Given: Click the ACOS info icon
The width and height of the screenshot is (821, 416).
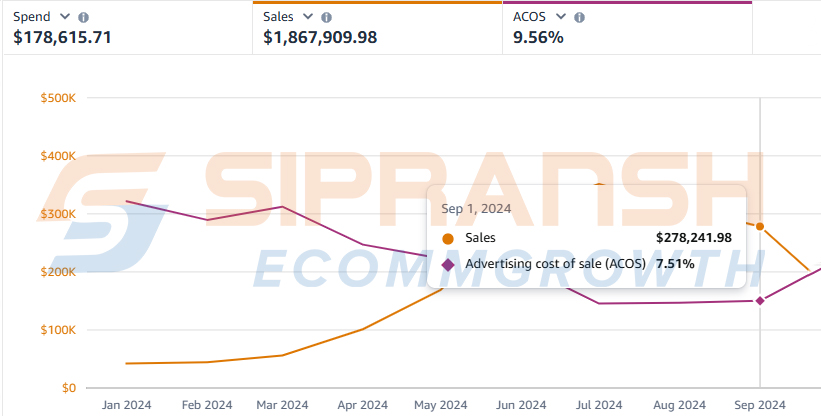Looking at the screenshot, I should 580,17.
